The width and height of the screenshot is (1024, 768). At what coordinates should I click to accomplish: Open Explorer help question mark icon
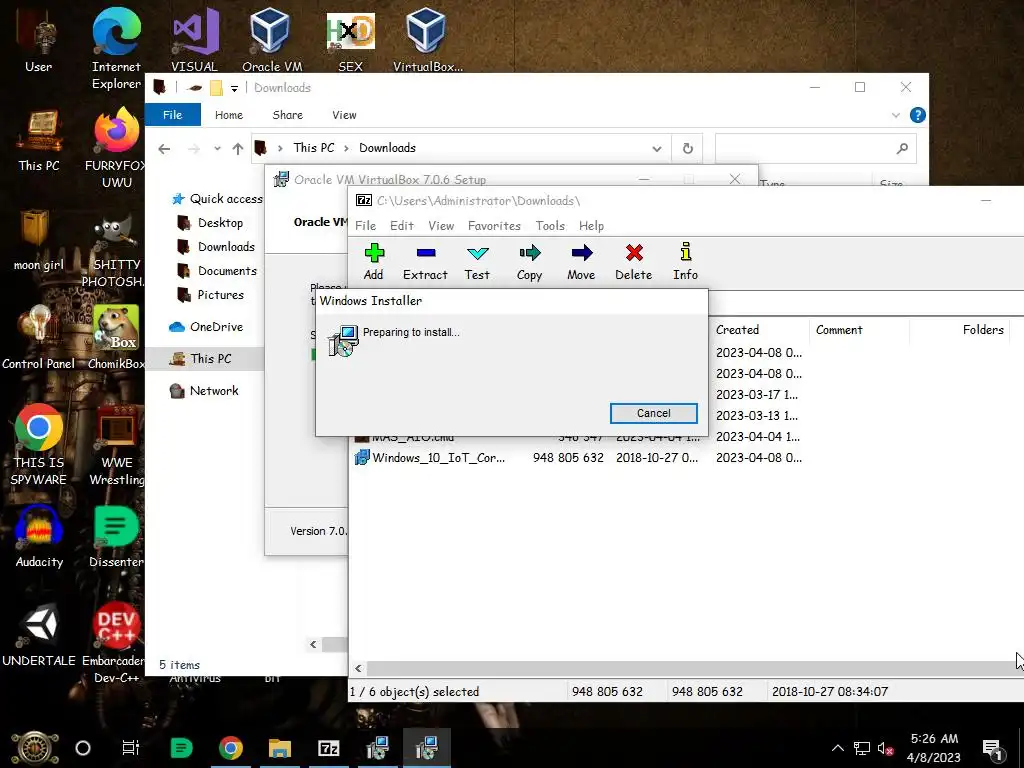[x=918, y=116]
